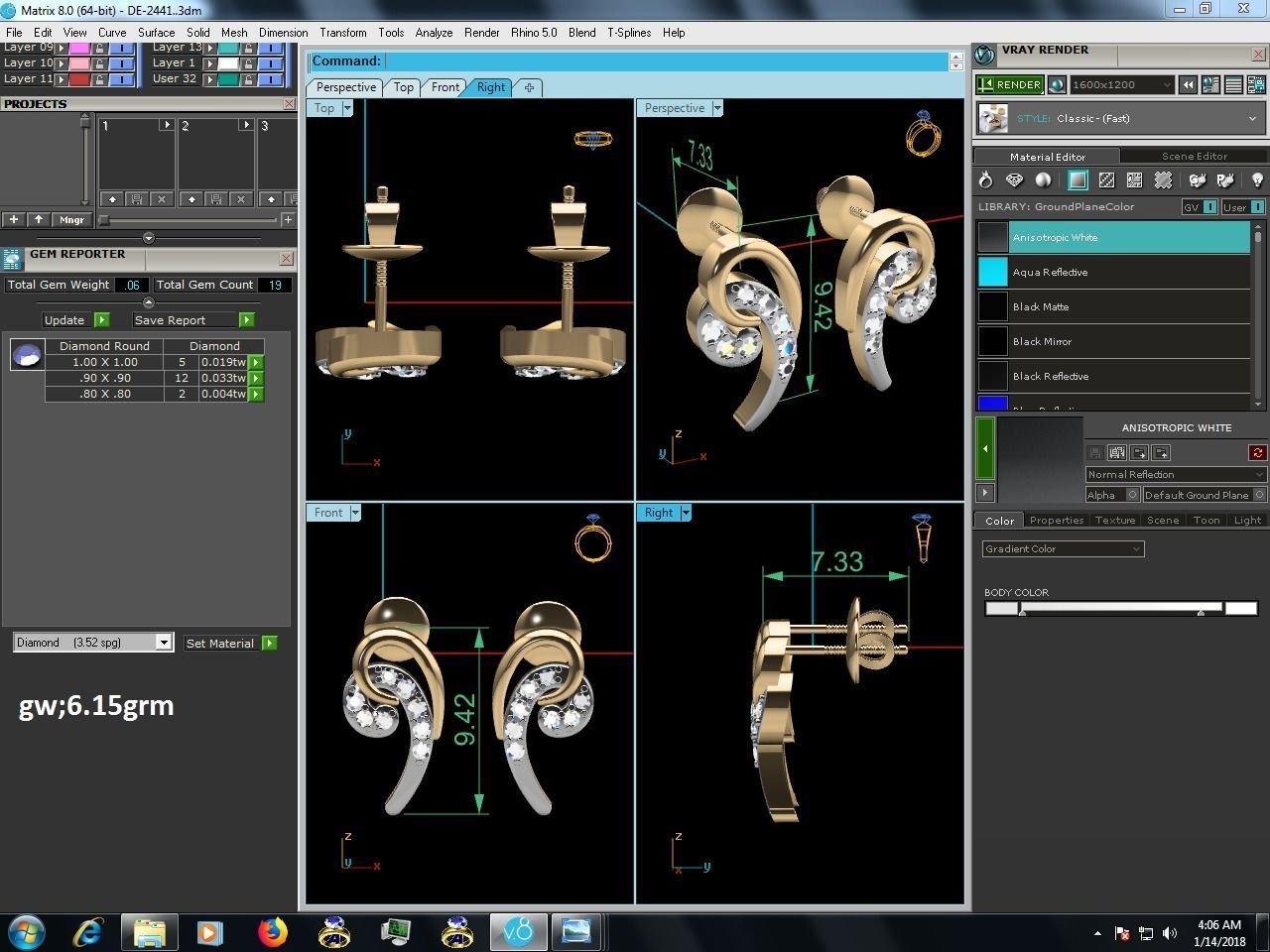
Task: Click the save disk icon under project slot 2
Action: [215, 199]
